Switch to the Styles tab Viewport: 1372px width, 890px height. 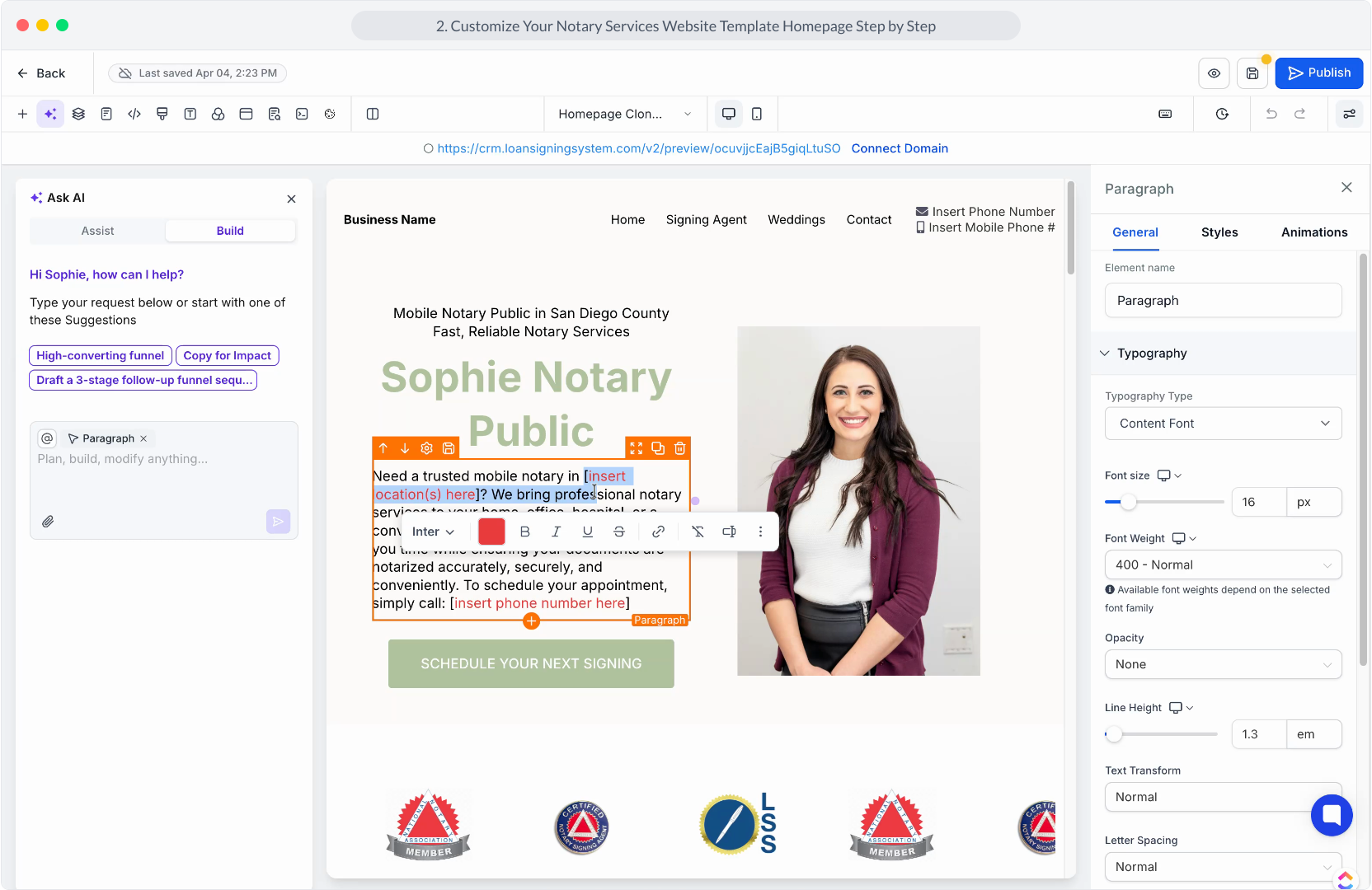(x=1219, y=232)
